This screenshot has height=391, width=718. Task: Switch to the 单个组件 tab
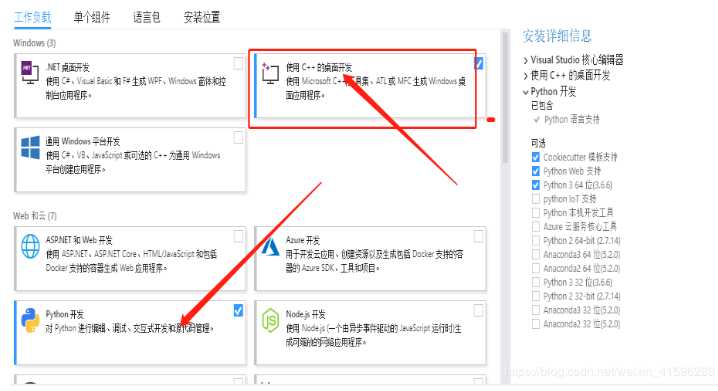click(92, 17)
